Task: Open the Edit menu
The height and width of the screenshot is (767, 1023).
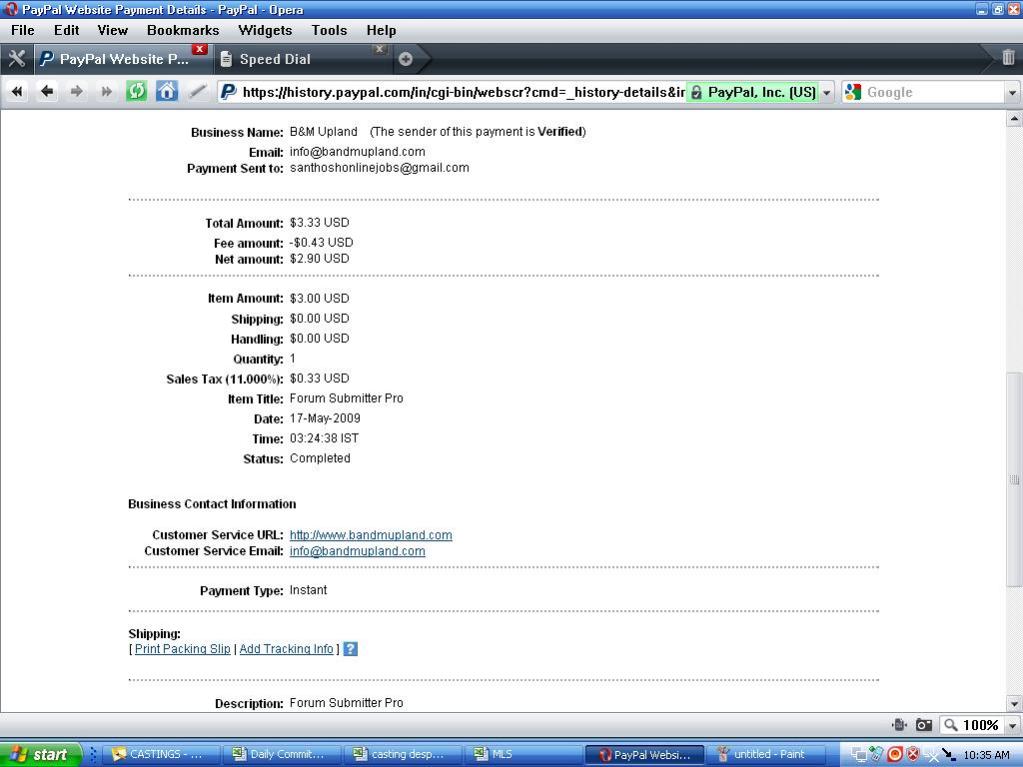Action: click(x=67, y=31)
